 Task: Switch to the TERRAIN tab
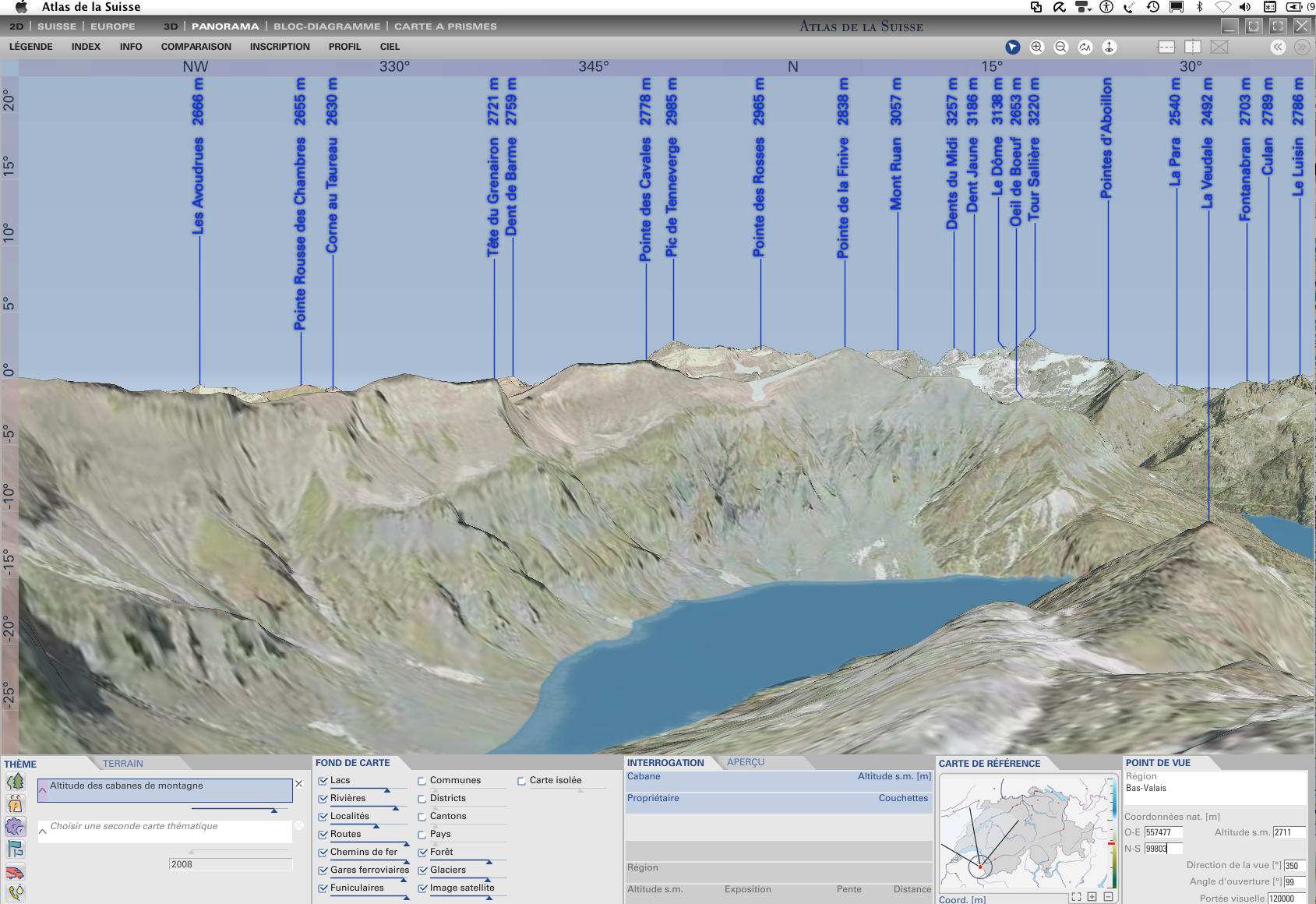click(x=123, y=764)
